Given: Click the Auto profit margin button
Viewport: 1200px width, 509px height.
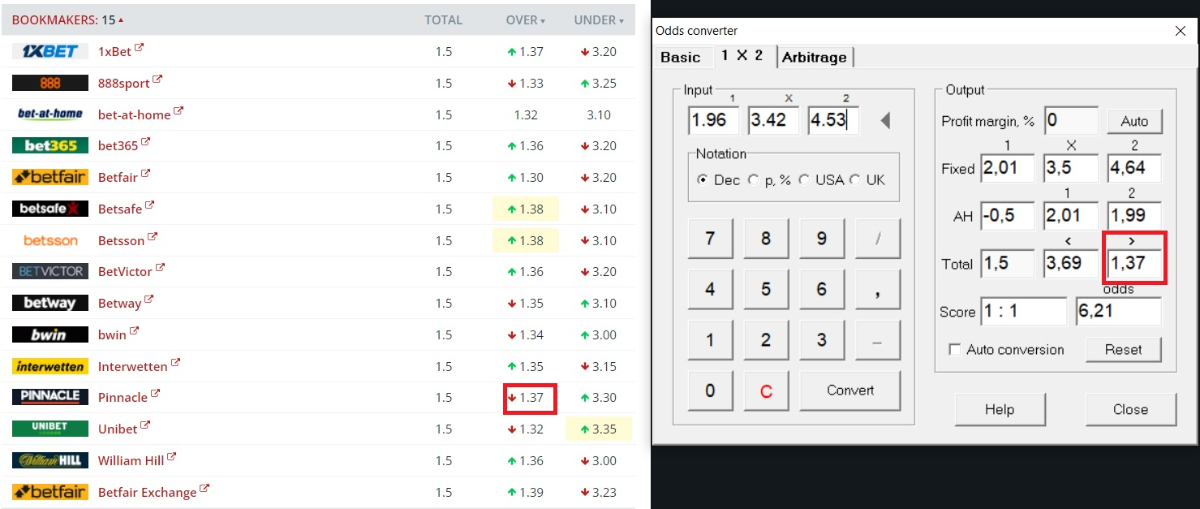Looking at the screenshot, I should tap(1134, 121).
